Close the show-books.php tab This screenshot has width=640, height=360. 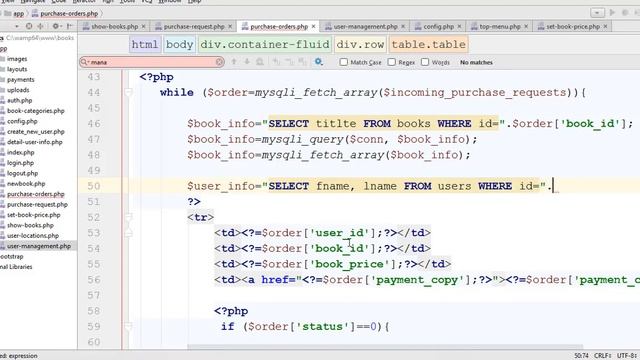coord(144,26)
